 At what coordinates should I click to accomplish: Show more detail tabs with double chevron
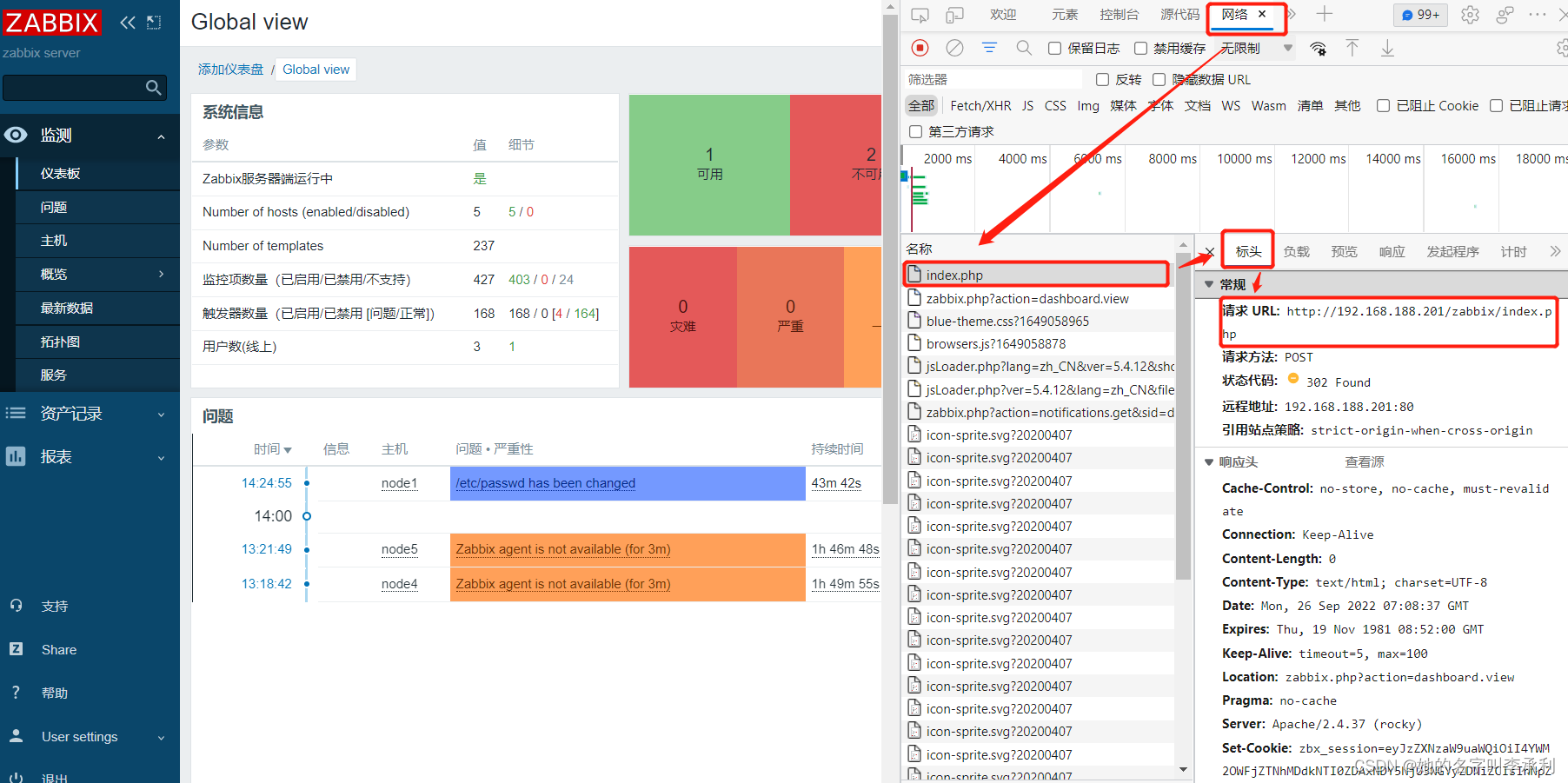click(x=1555, y=252)
